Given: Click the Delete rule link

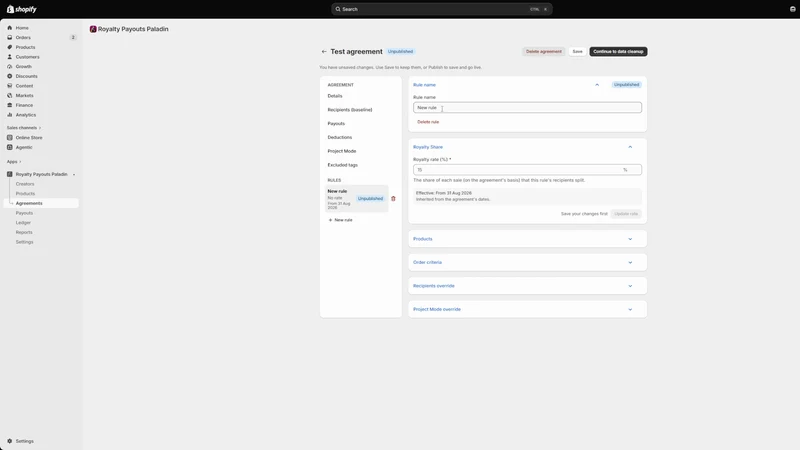Looking at the screenshot, I should coord(428,122).
